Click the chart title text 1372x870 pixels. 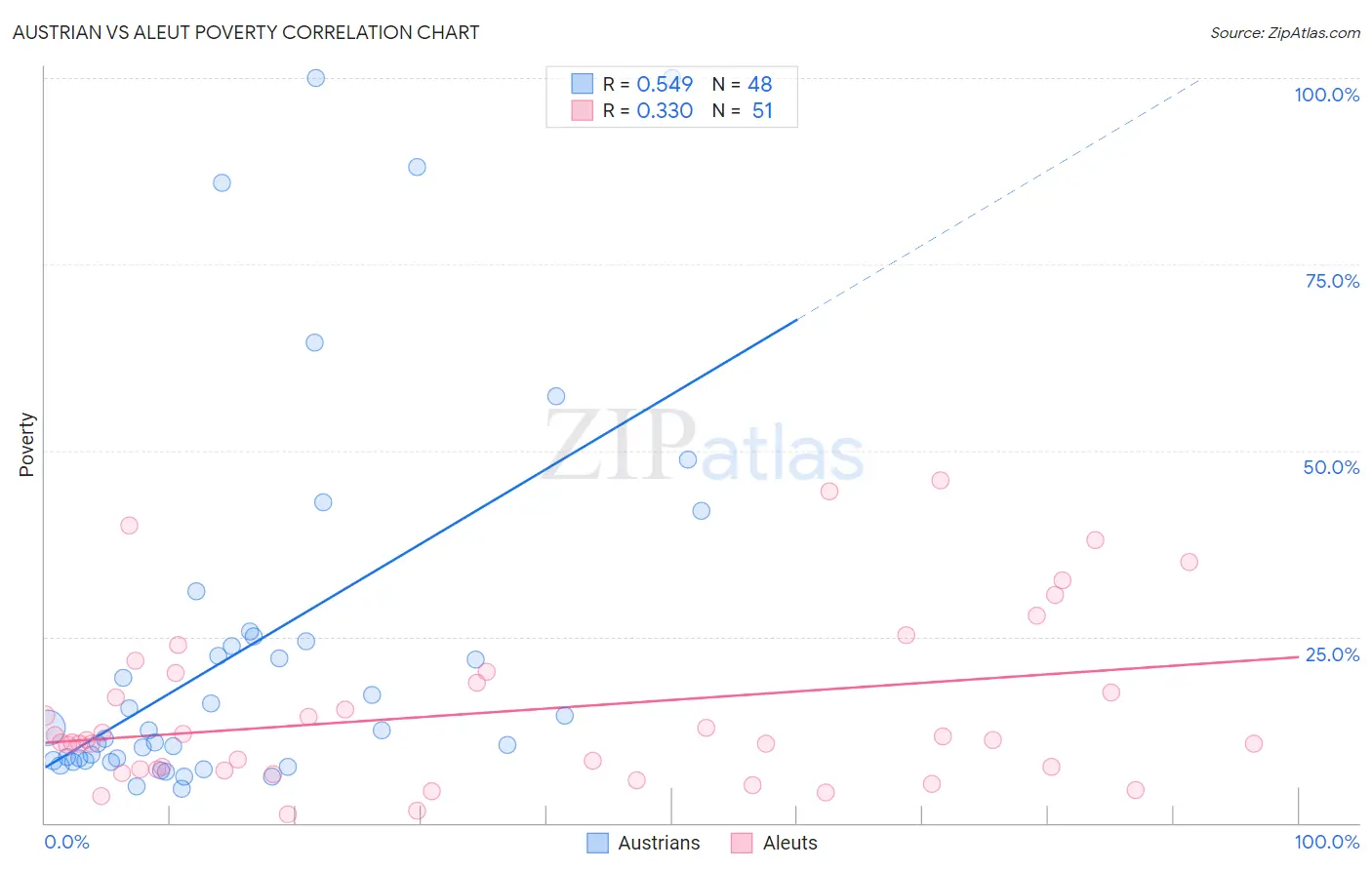[x=246, y=32]
